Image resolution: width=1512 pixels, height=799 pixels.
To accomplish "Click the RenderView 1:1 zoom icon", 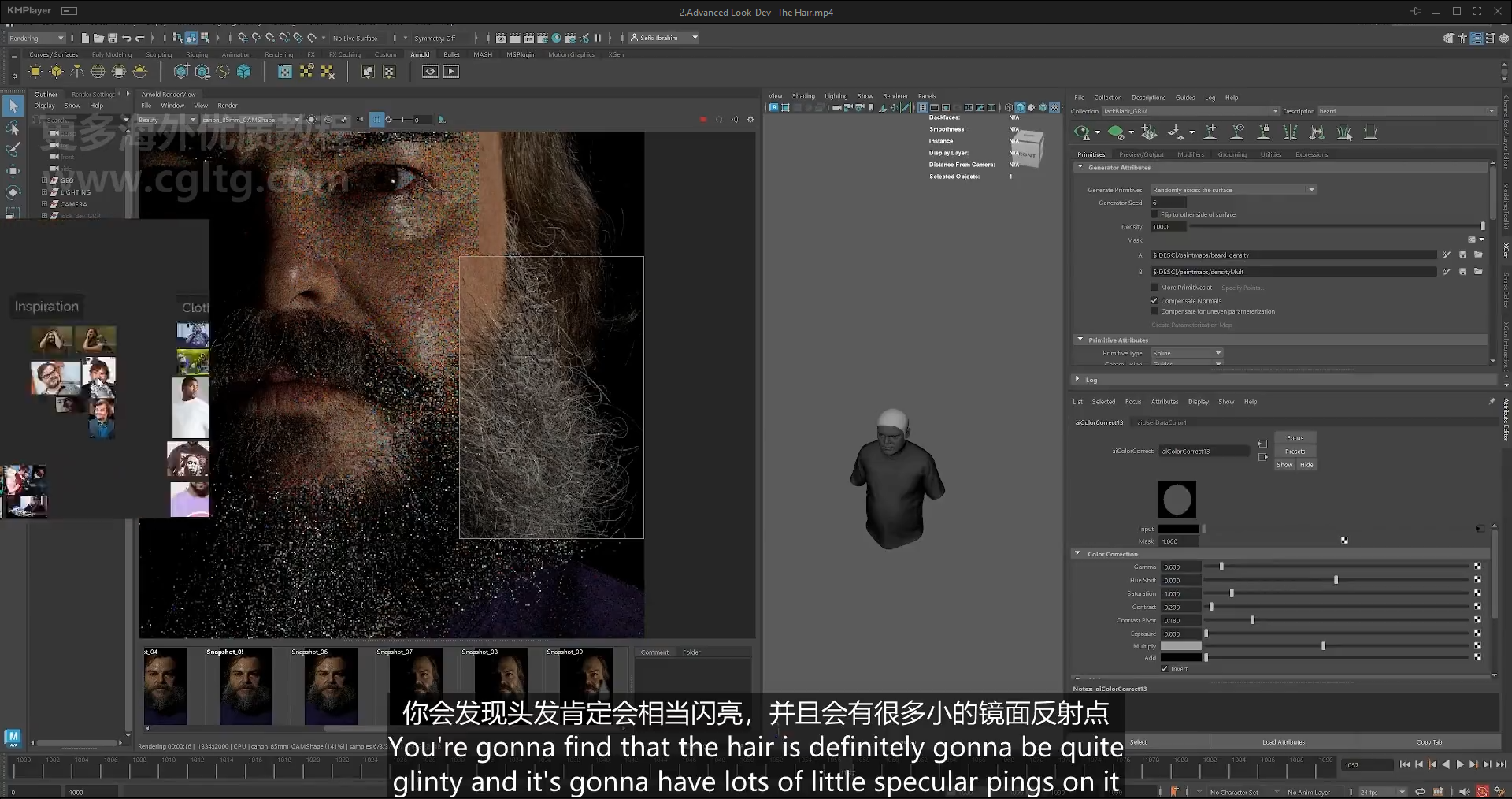I will coord(360,120).
